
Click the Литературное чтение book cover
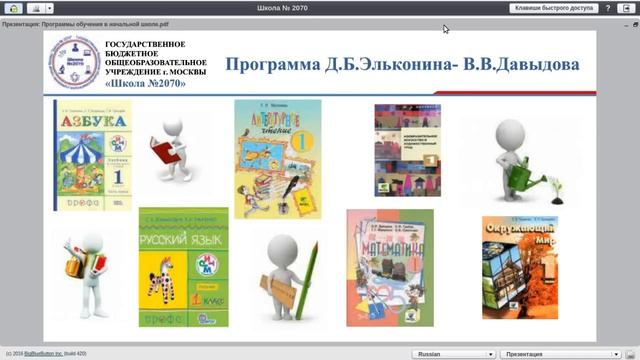[x=278, y=159]
